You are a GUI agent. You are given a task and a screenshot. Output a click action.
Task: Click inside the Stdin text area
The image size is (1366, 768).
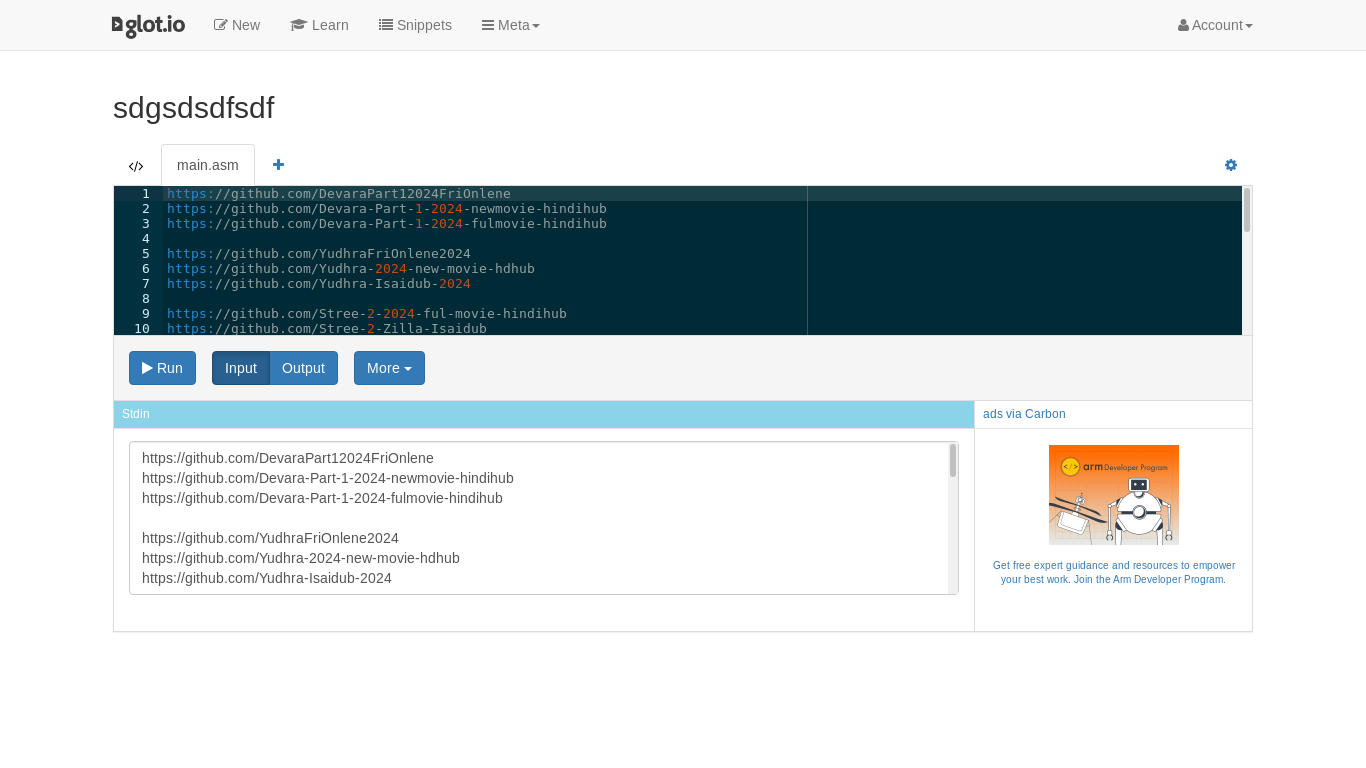(x=544, y=518)
